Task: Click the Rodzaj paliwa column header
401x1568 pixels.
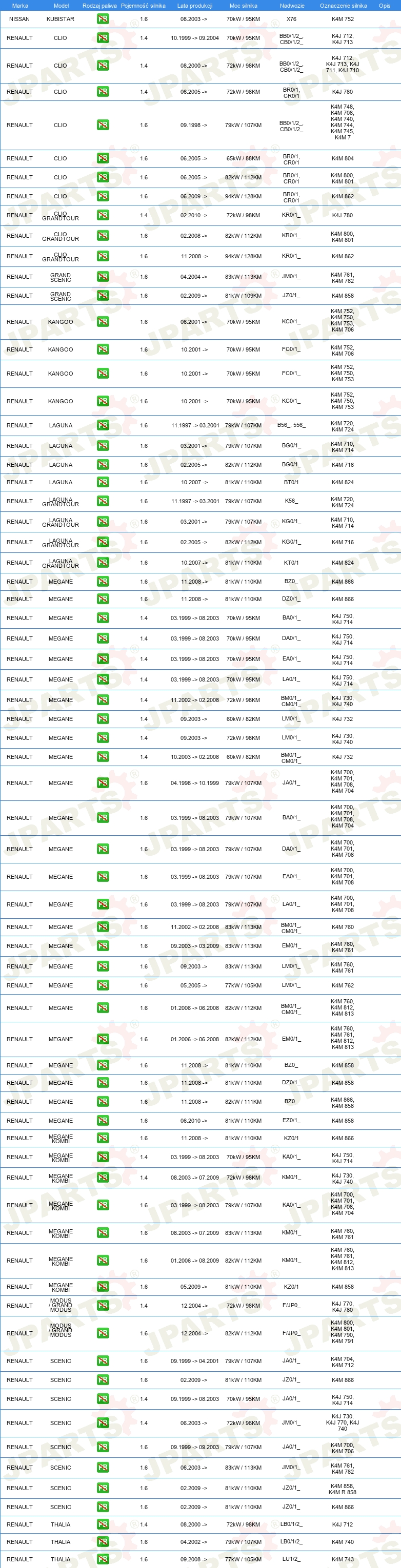Action: 99,6
